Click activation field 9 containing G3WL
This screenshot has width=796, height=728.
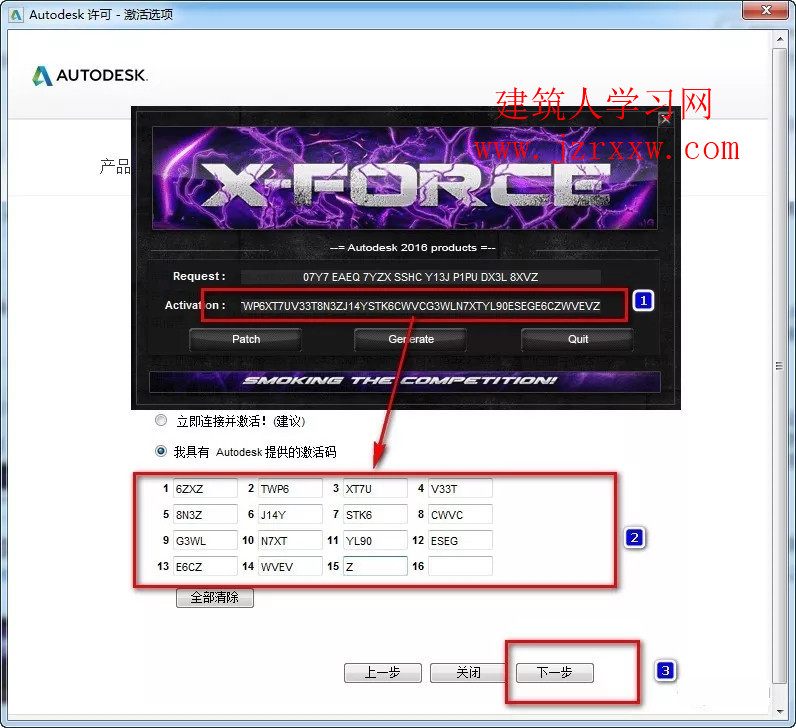(205, 540)
